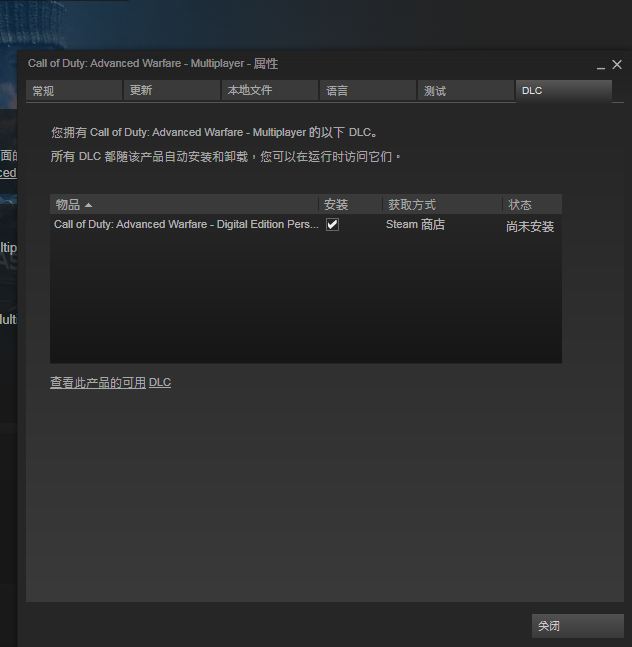Image resolution: width=632 pixels, height=647 pixels.
Task: Uncheck the Digital Edition DLC install checkbox
Action: click(x=332, y=224)
